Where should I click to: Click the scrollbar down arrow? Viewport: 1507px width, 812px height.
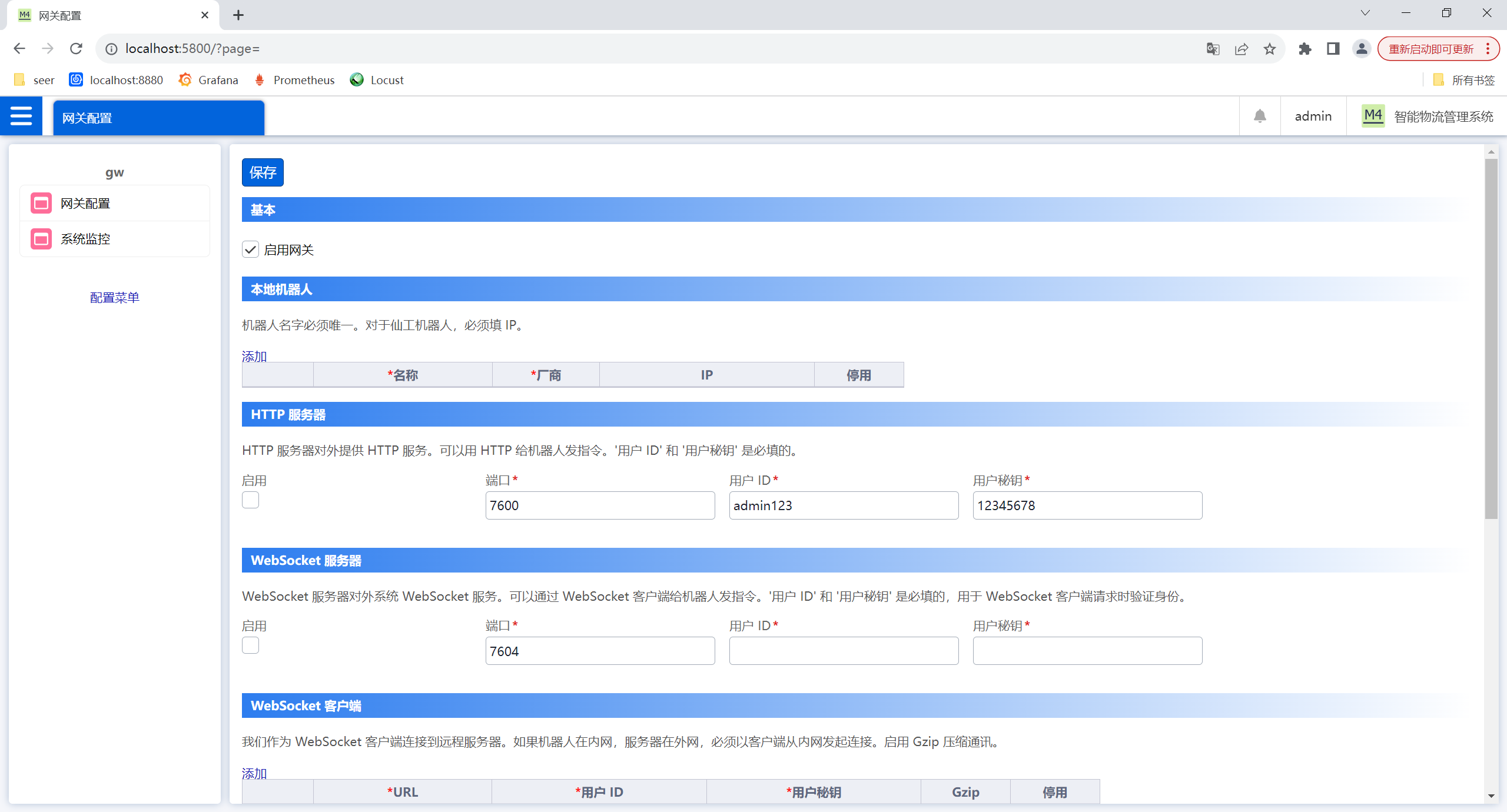(1491, 796)
